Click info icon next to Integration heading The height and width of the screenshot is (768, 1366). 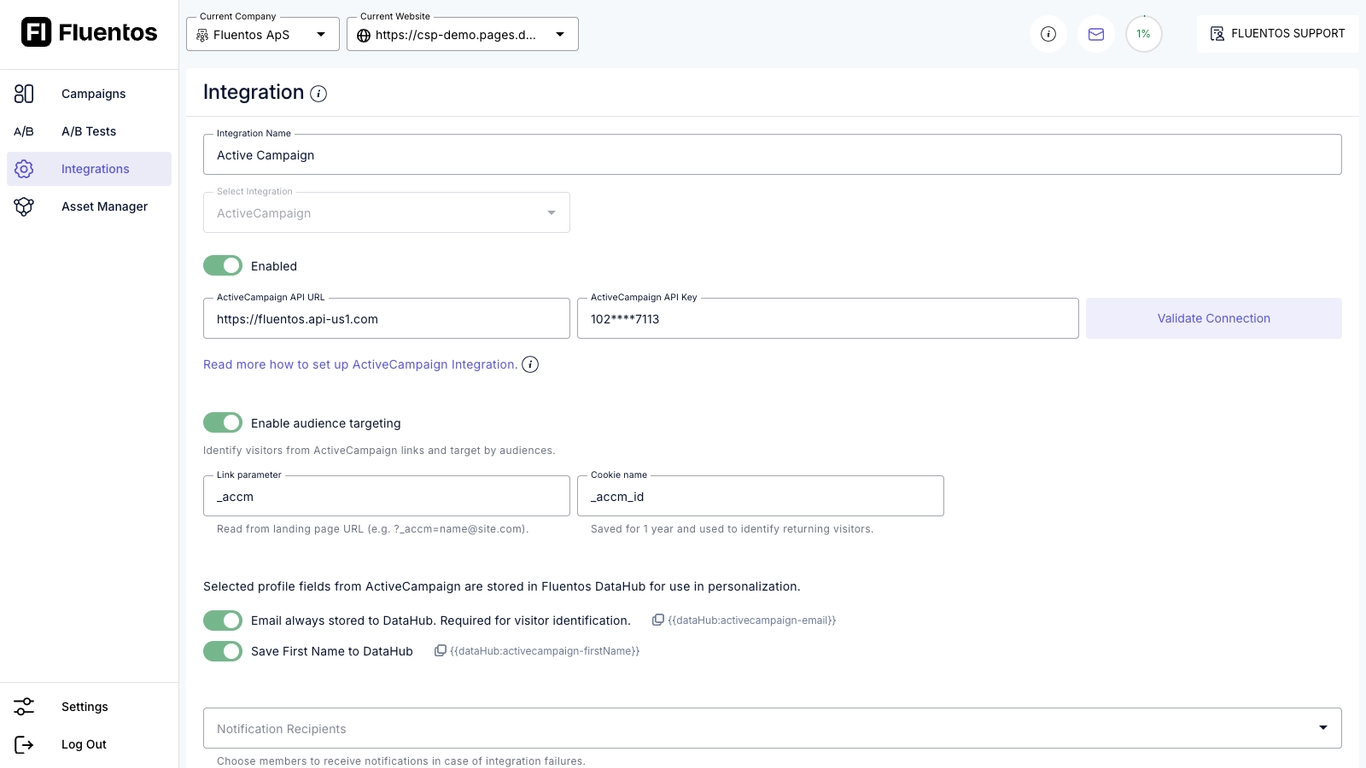(318, 94)
